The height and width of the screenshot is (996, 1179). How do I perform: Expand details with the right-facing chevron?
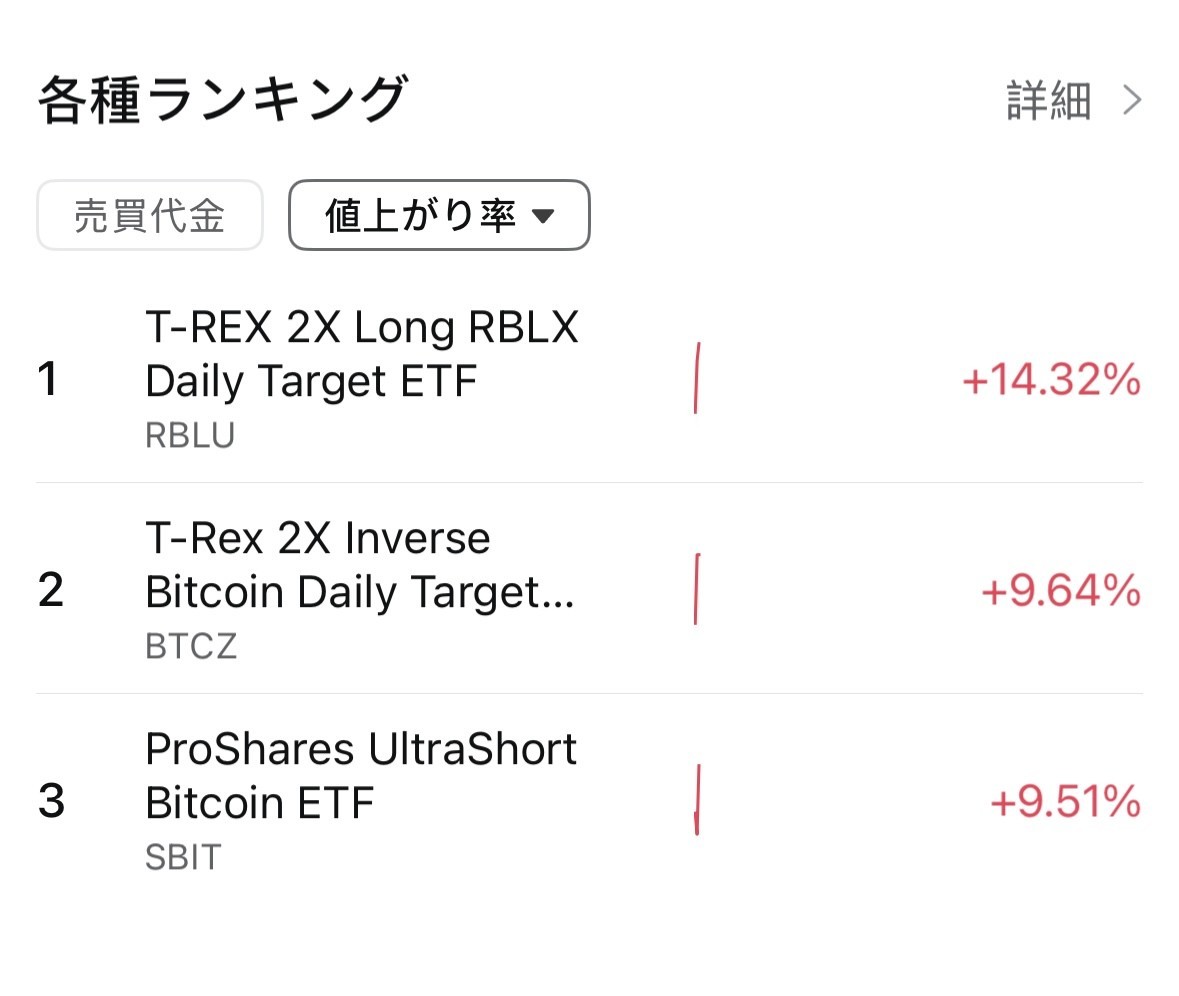point(1131,99)
